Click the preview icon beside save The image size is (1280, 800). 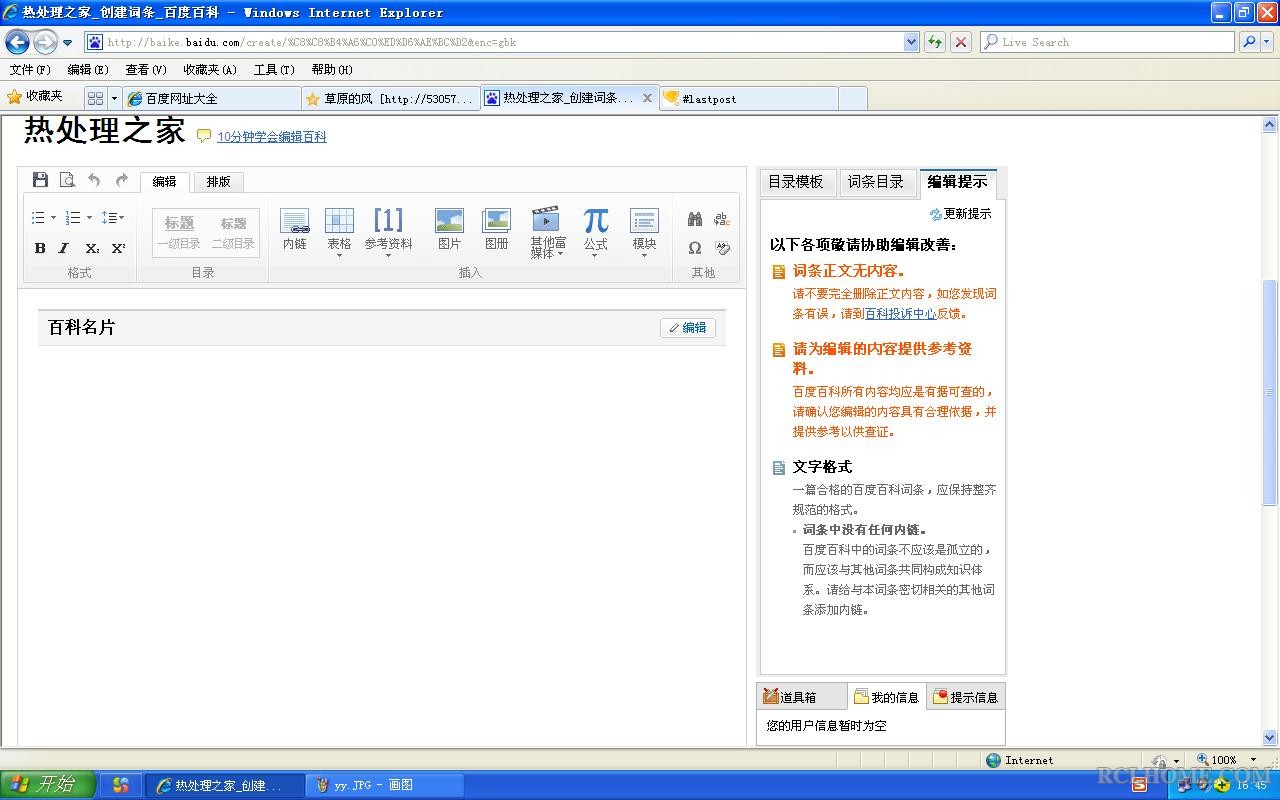tap(67, 180)
